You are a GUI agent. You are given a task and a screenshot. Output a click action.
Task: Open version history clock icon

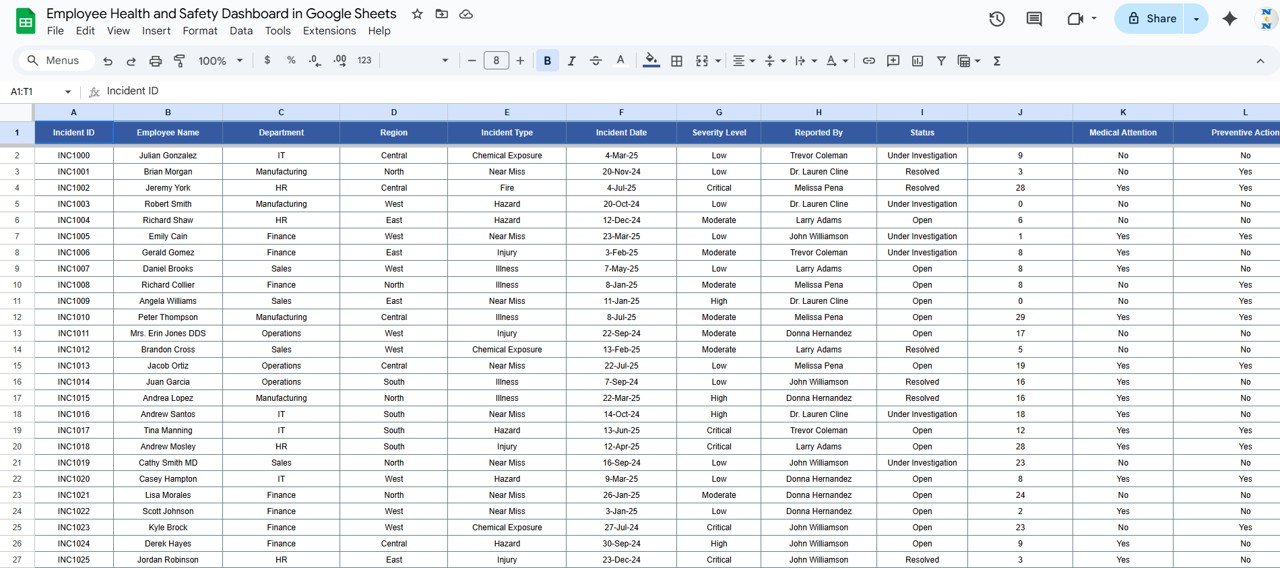(x=996, y=19)
